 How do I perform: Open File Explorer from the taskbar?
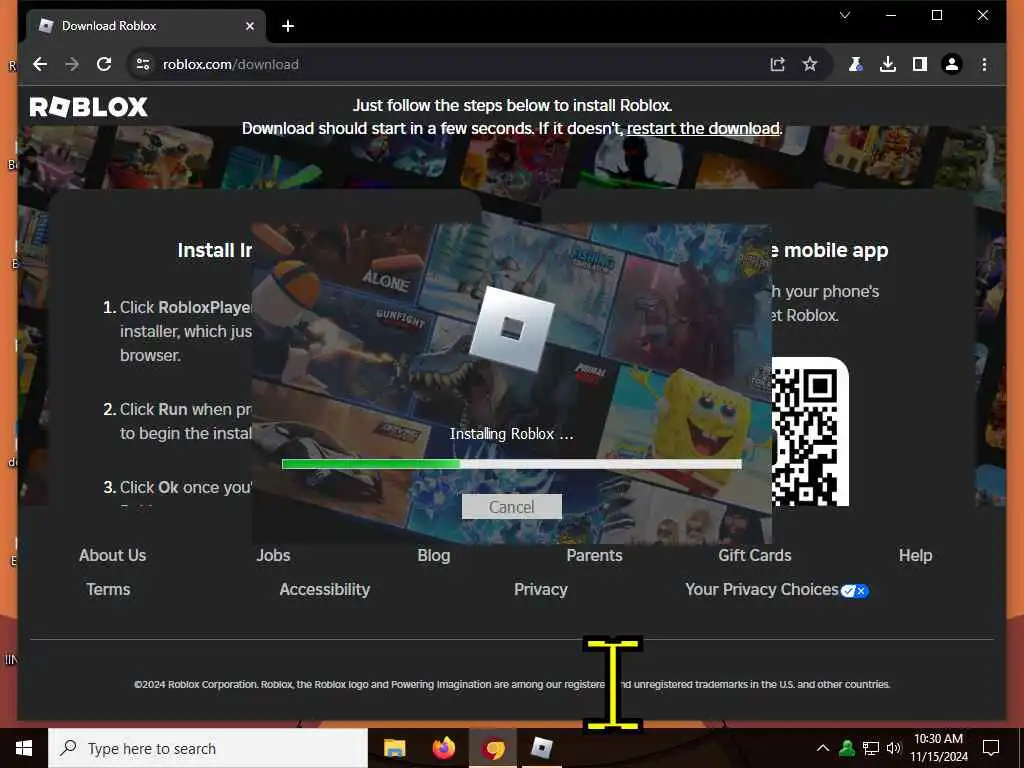click(x=394, y=748)
